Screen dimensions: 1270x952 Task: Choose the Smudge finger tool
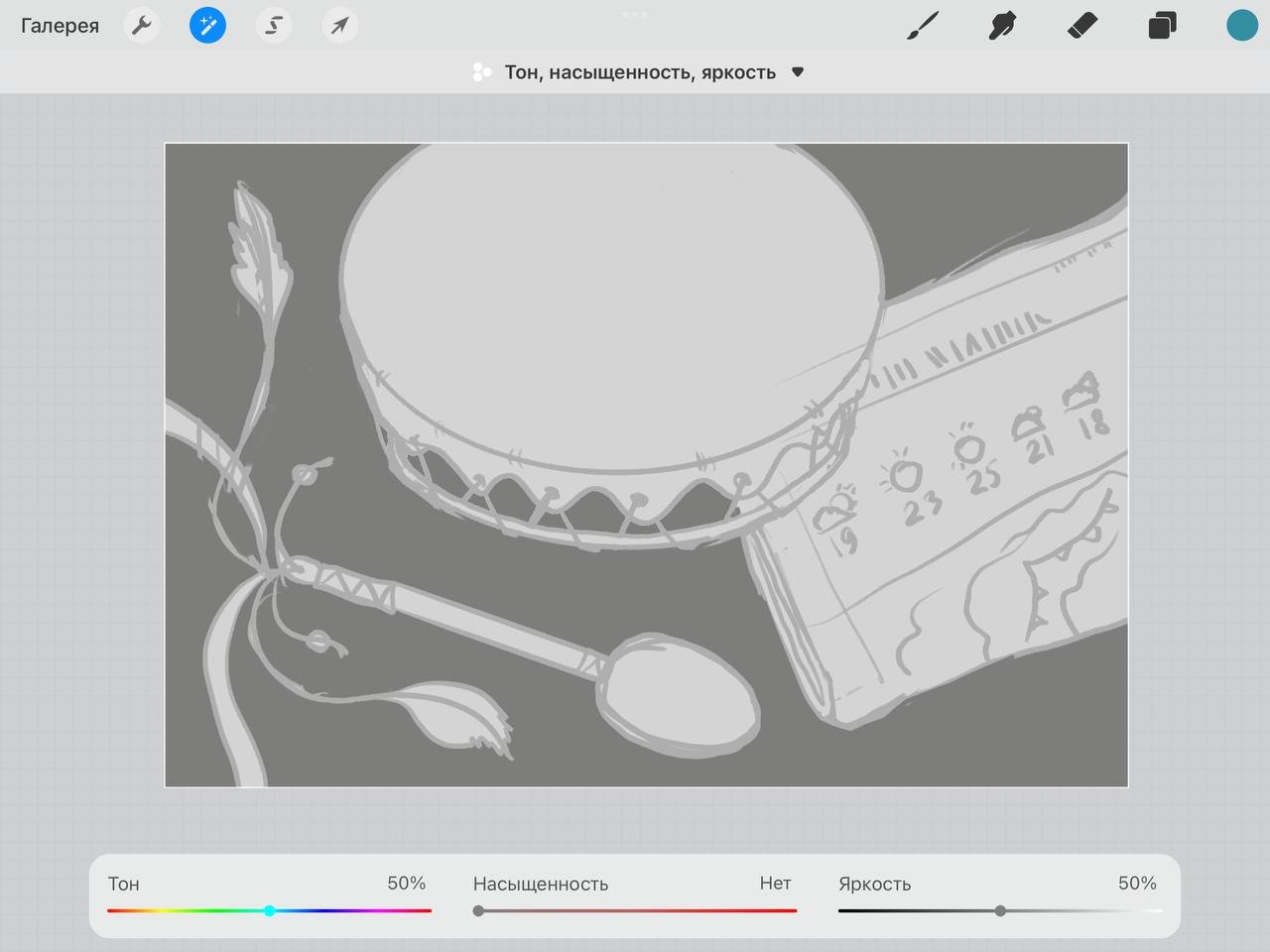point(1002,26)
